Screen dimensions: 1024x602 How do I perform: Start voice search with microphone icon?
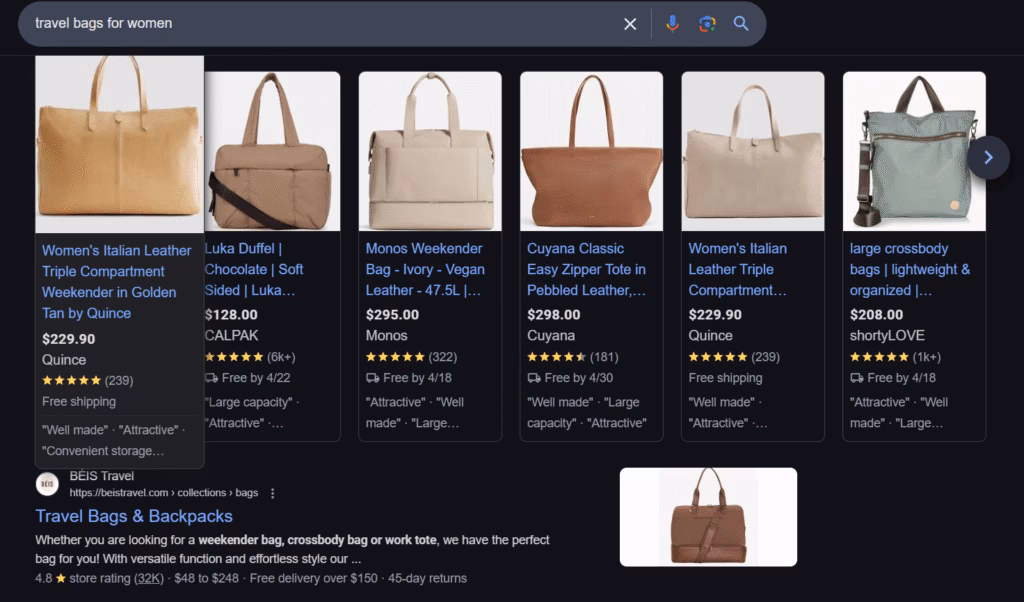(672, 24)
